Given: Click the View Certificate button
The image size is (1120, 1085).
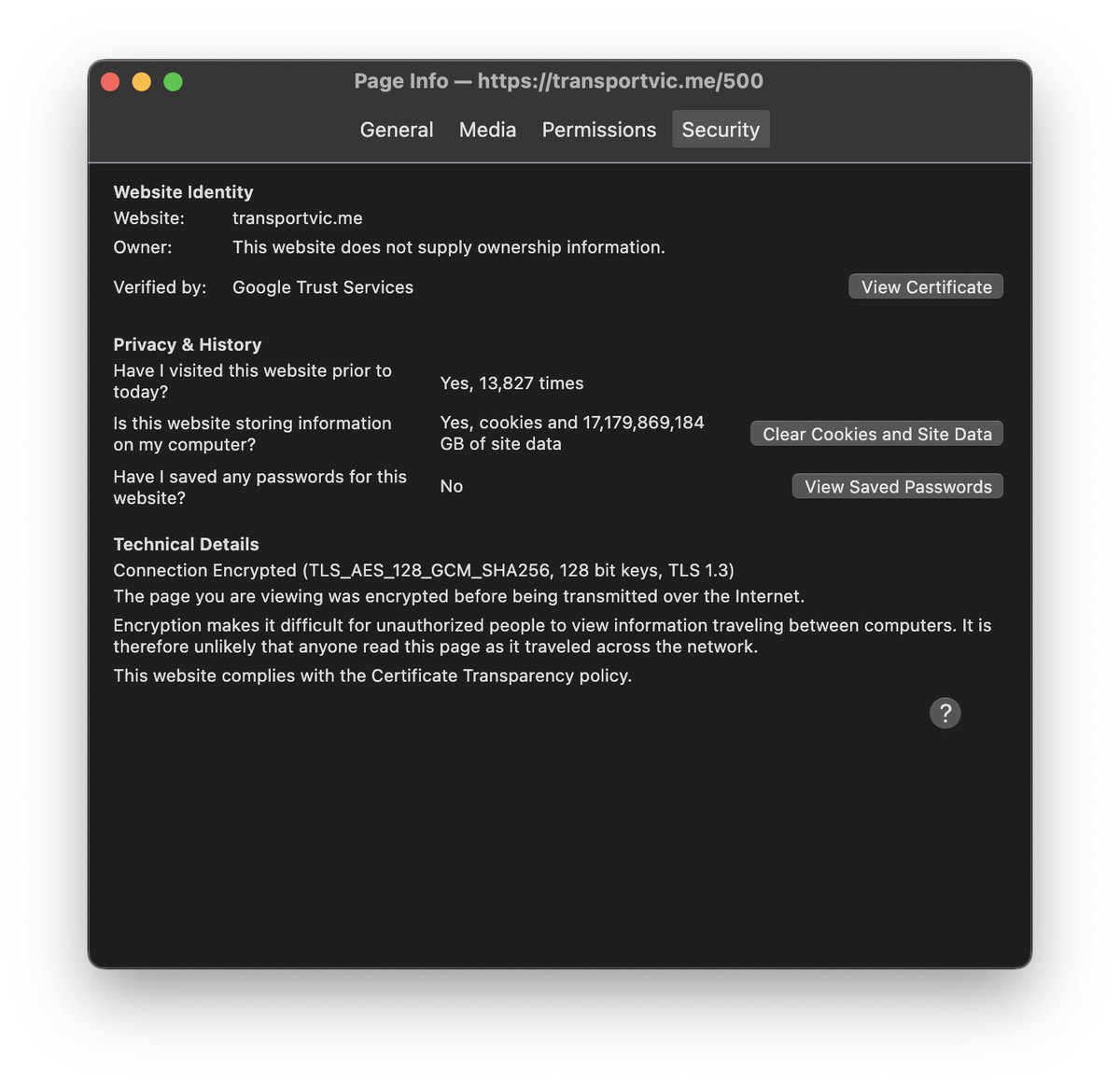Looking at the screenshot, I should pos(926,286).
